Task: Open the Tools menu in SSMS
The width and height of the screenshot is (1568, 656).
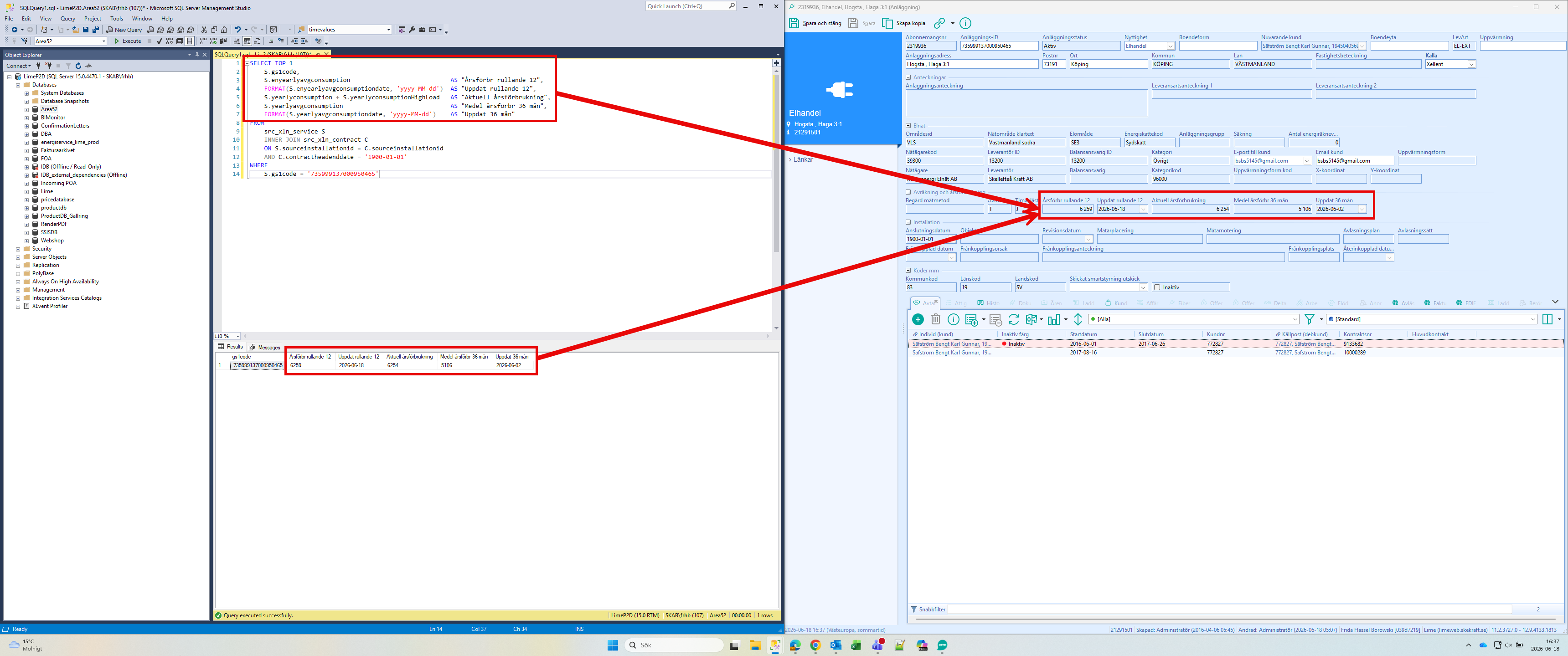Action: click(116, 19)
